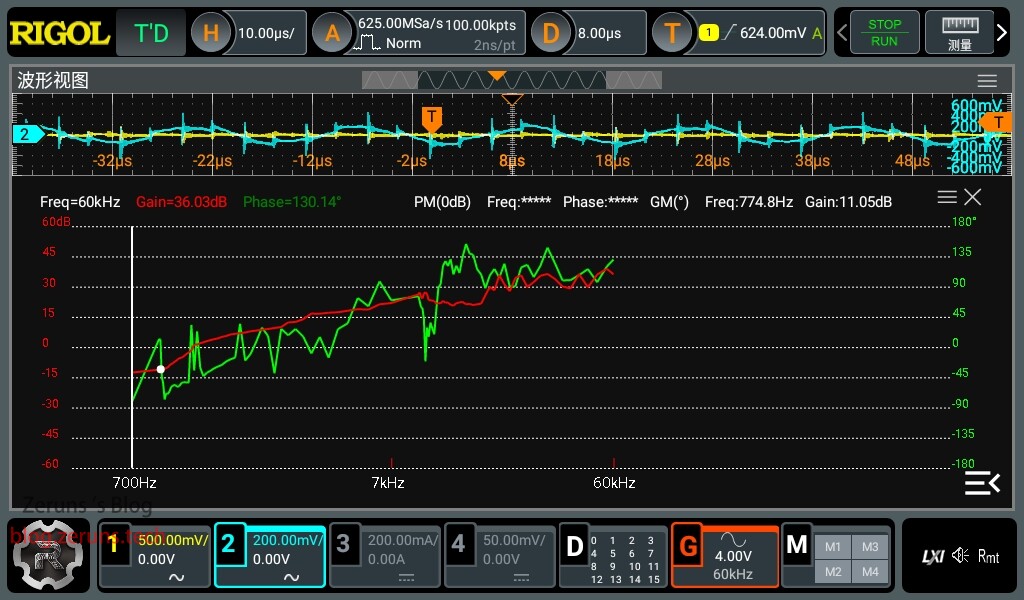Open Horizontal timebase settings (H)

pyautogui.click(x=211, y=33)
